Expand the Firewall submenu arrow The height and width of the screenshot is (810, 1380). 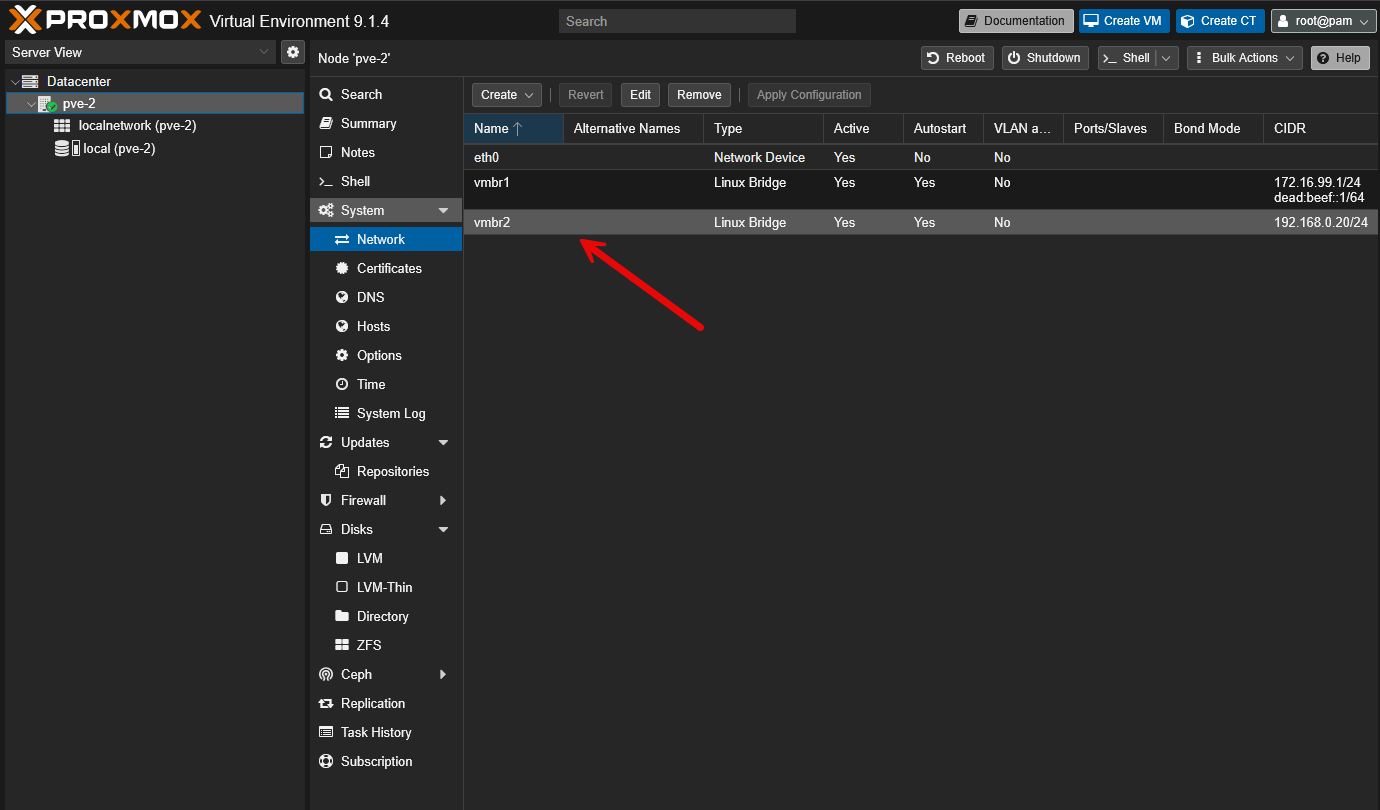click(x=443, y=500)
